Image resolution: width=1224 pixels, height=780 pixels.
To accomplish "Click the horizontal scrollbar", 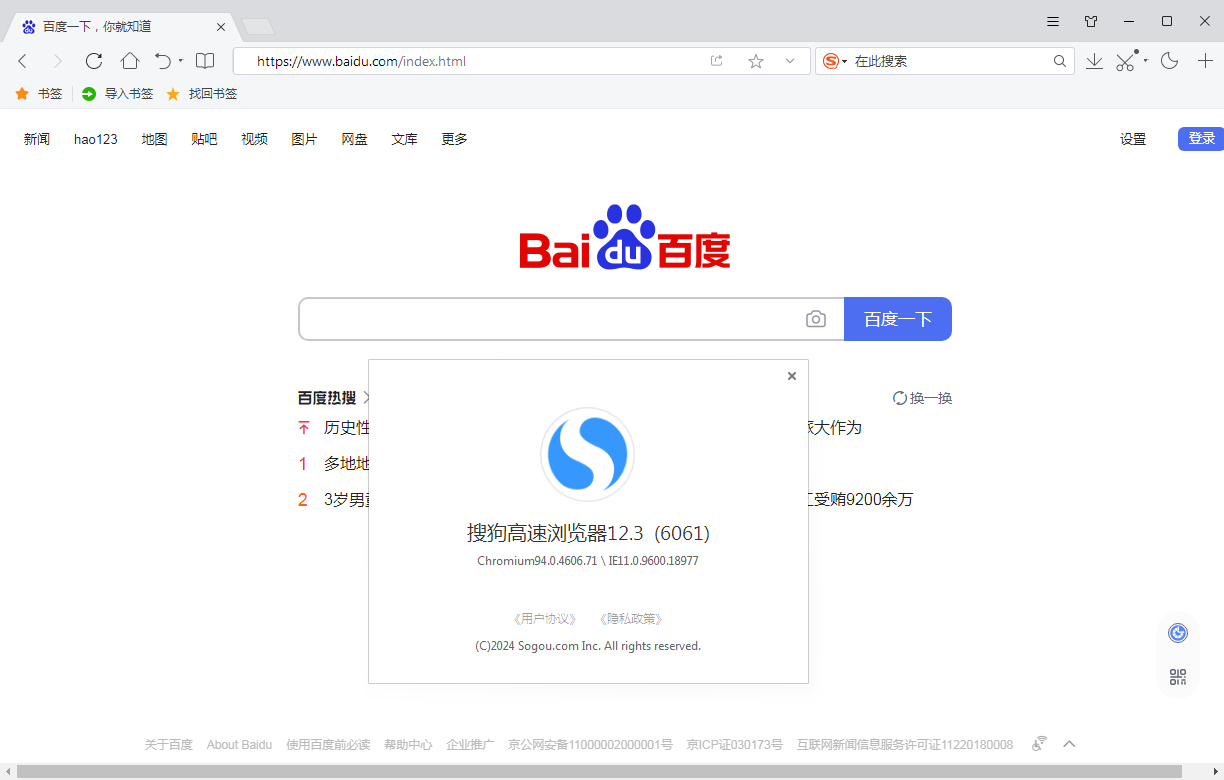I will (x=600, y=771).
